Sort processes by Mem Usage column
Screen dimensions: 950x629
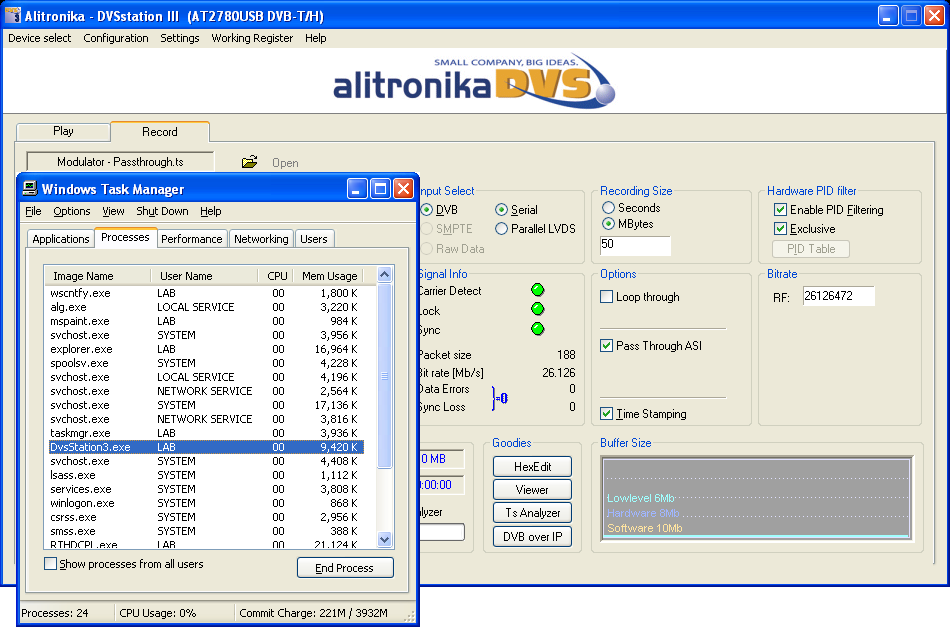pos(329,276)
